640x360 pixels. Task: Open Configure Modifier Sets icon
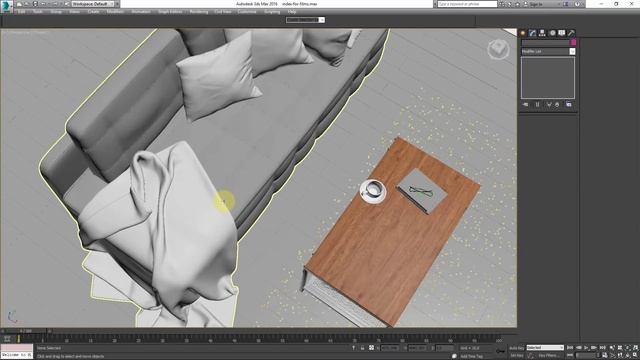click(x=569, y=104)
